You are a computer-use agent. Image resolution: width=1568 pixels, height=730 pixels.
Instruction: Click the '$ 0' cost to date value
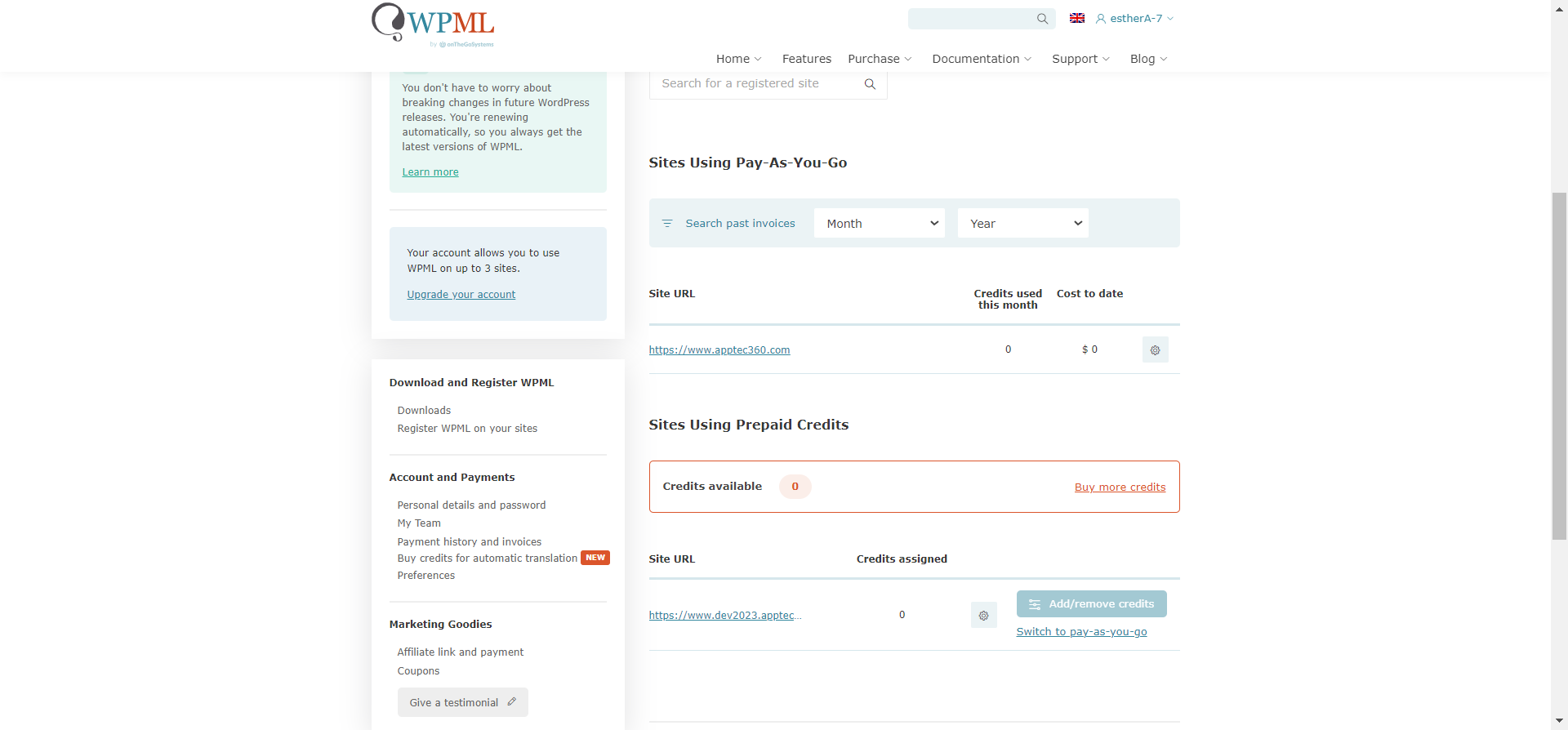click(x=1089, y=349)
